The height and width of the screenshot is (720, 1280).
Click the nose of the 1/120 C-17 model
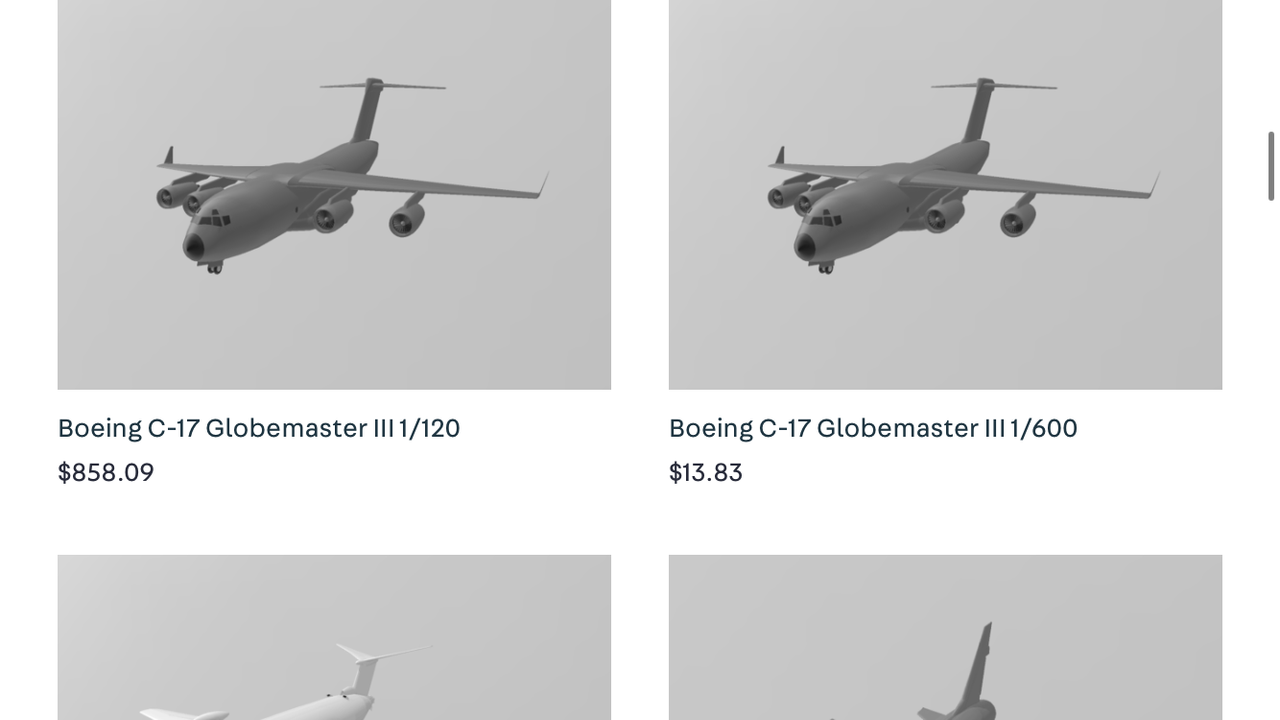(x=194, y=248)
